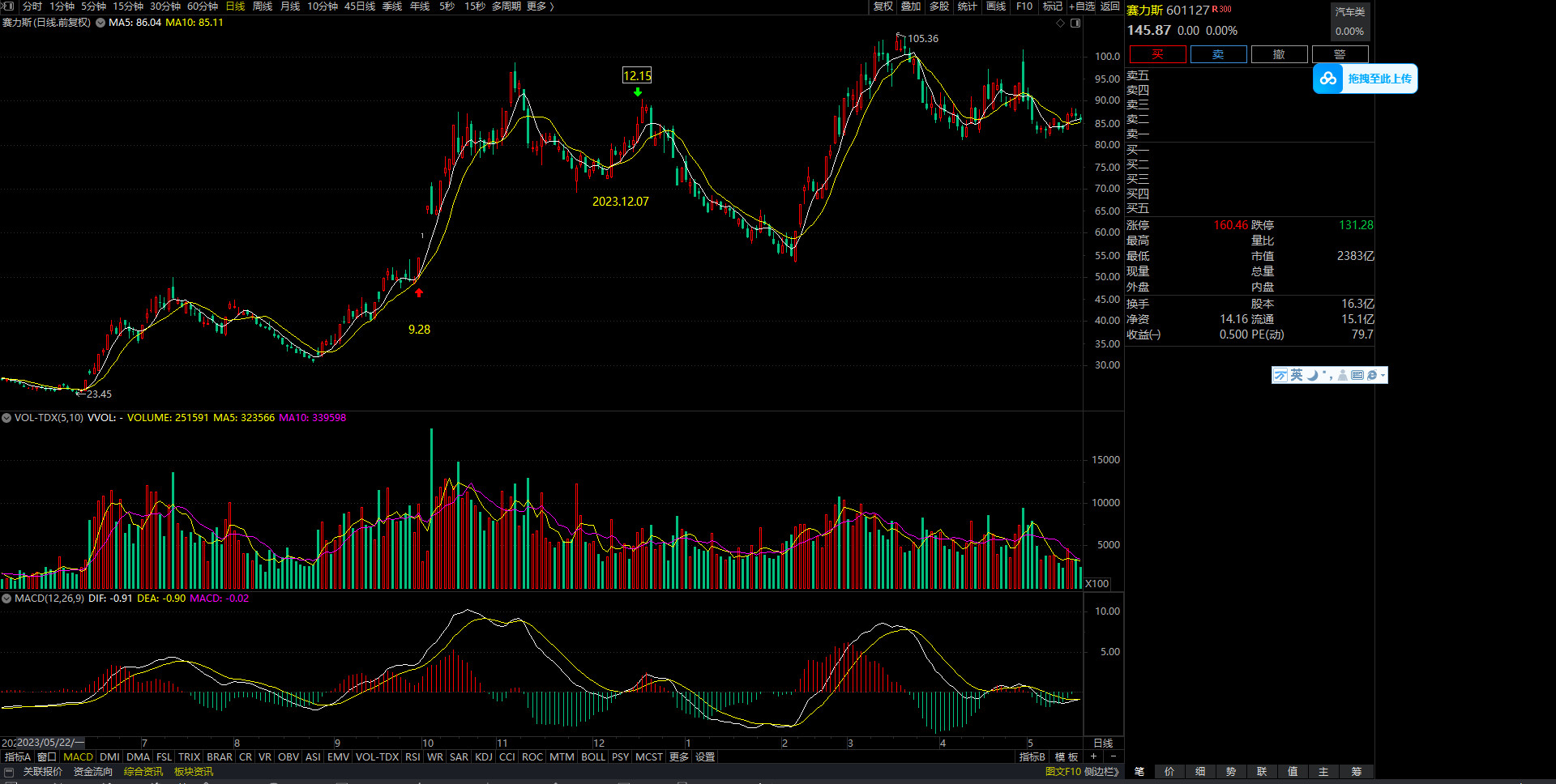This screenshot has width=1556, height=784.
Task: Click the IME moon icon in floating toolbar
Action: tap(1313, 375)
